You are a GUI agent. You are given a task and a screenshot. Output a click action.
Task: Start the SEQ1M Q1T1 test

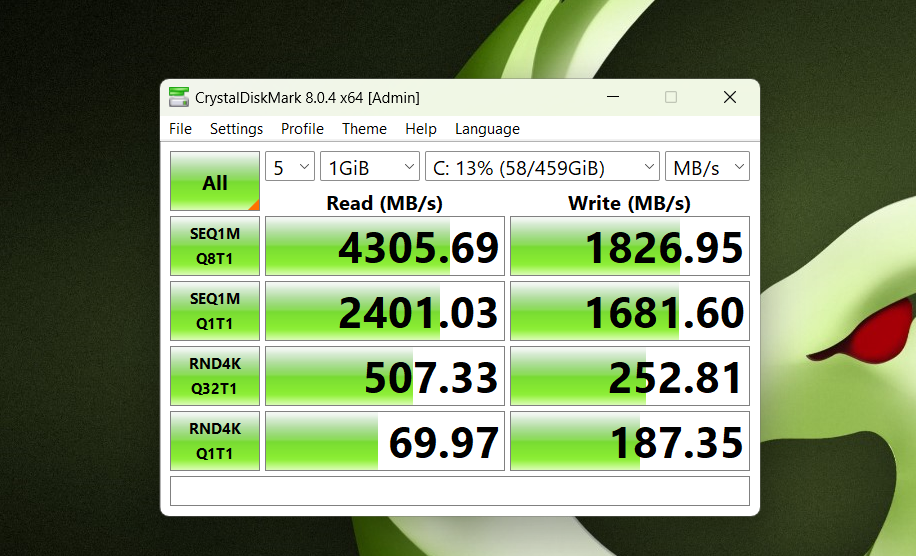click(215, 311)
